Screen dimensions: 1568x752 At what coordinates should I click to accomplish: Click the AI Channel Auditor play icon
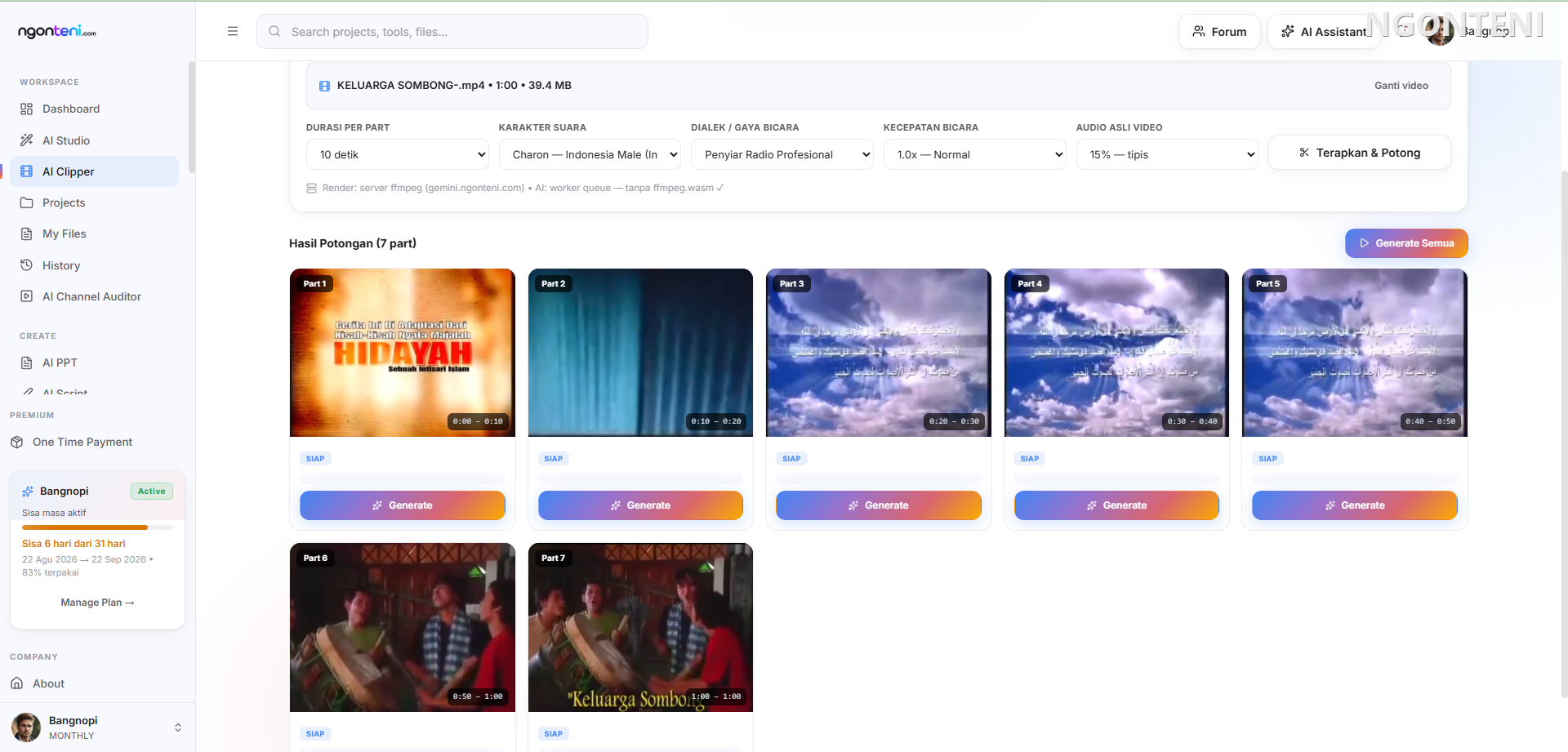click(27, 296)
